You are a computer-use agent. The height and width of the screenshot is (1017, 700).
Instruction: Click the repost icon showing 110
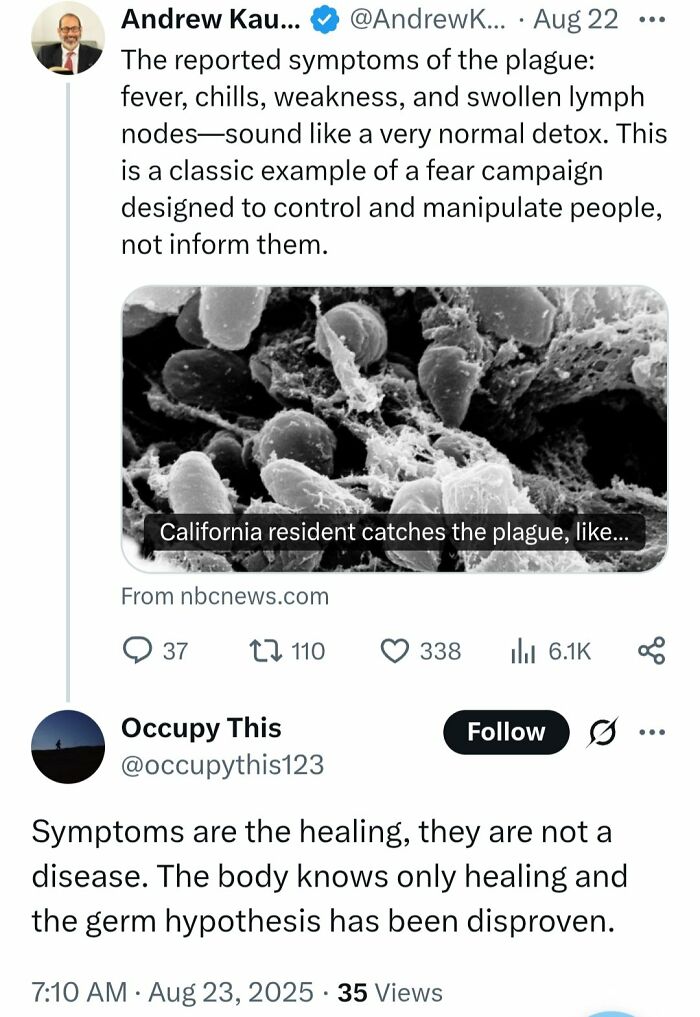[x=265, y=651]
